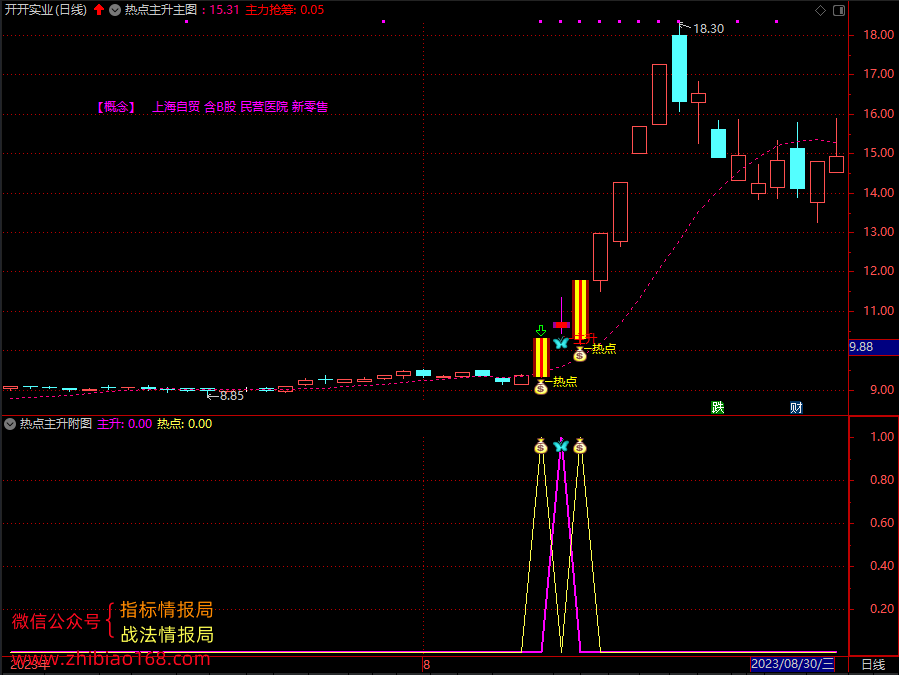899x675 pixels.
Task: Click the 热点: 0.00 value in sub chart
Action: [185, 424]
